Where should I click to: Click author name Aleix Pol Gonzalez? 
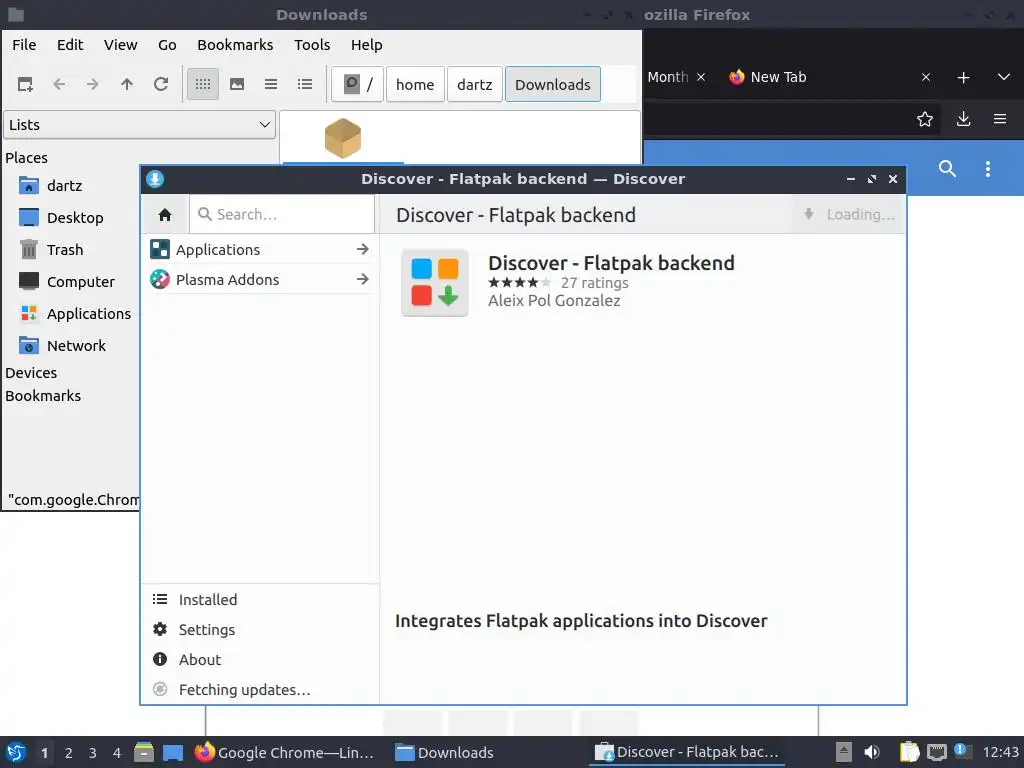[554, 300]
